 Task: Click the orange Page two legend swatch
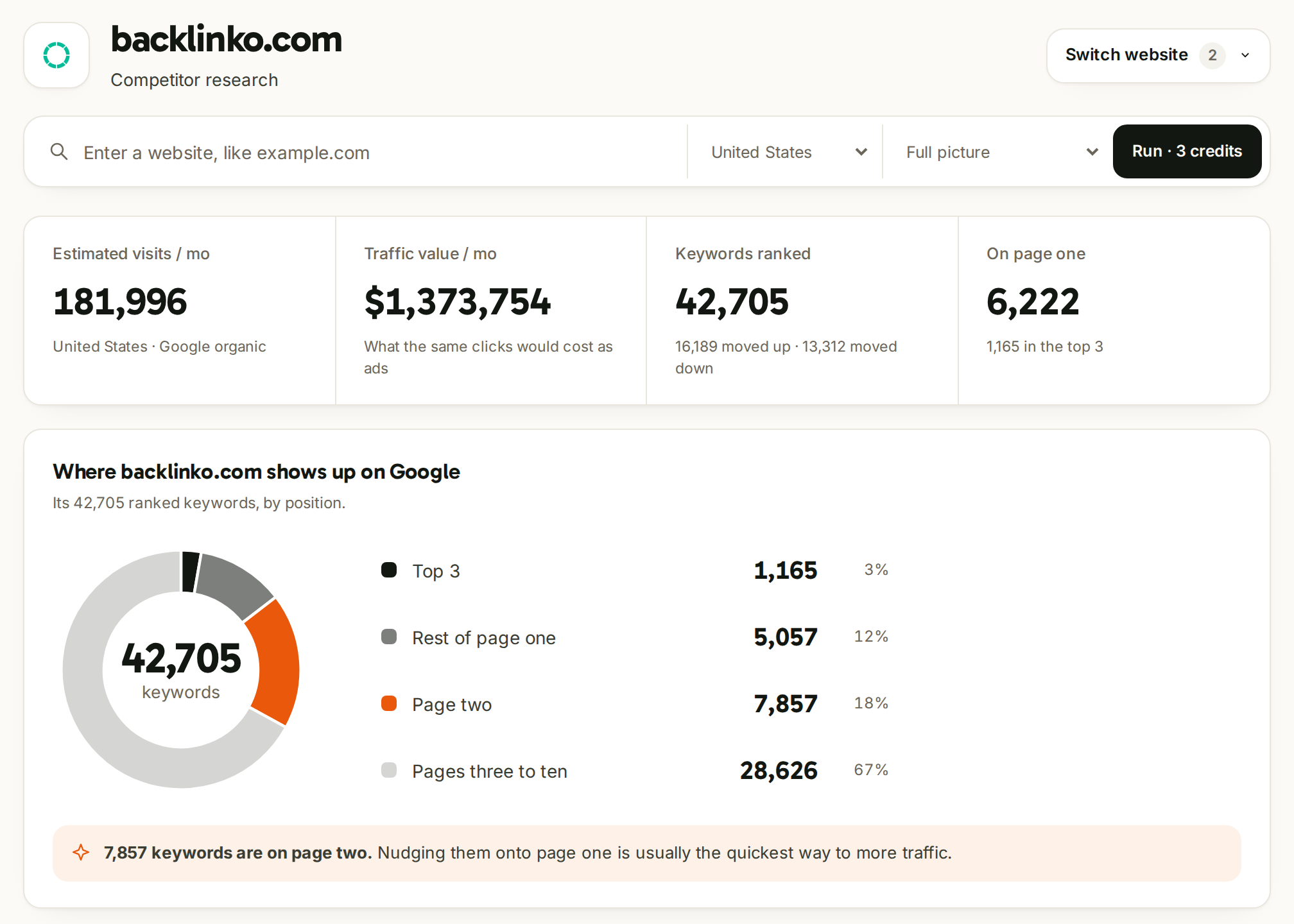click(389, 703)
